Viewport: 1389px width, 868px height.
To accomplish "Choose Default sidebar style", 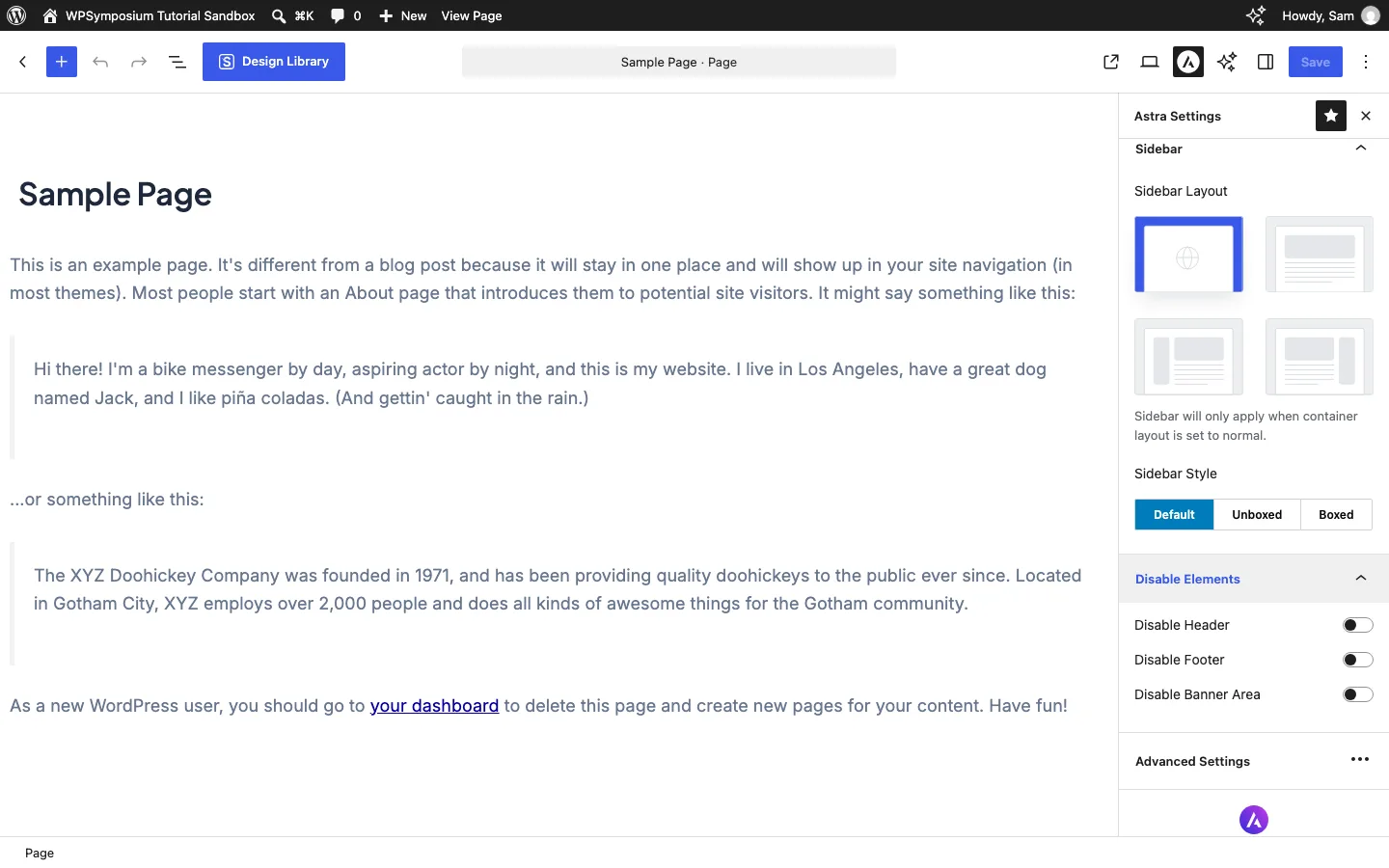I will point(1174,515).
